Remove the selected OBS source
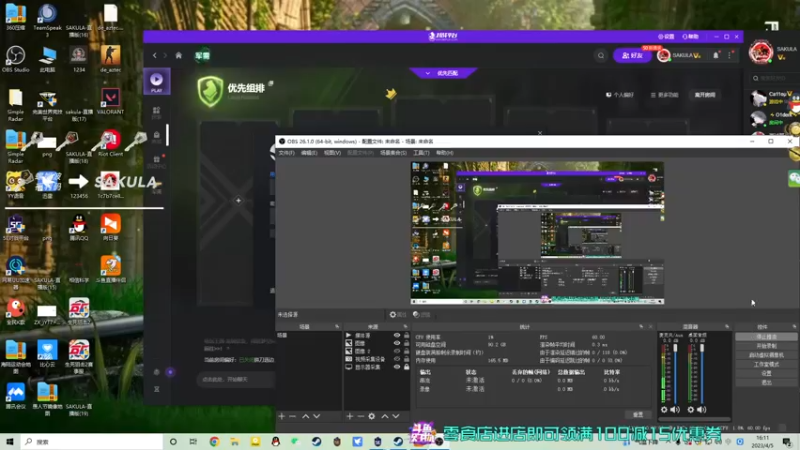The image size is (800, 450). click(x=361, y=416)
